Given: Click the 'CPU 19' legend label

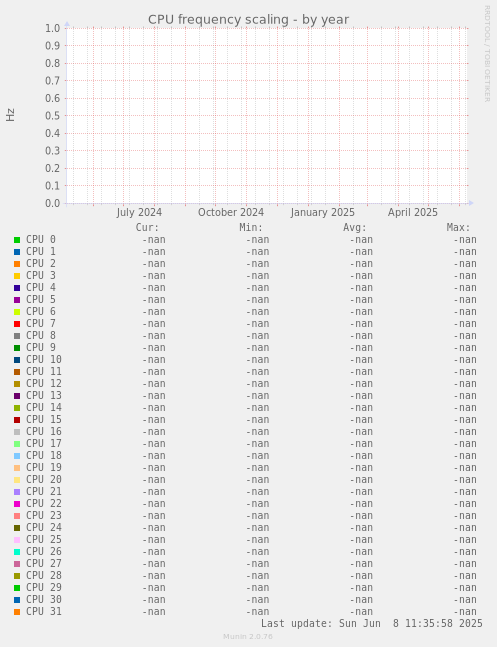Looking at the screenshot, I should [44, 468].
